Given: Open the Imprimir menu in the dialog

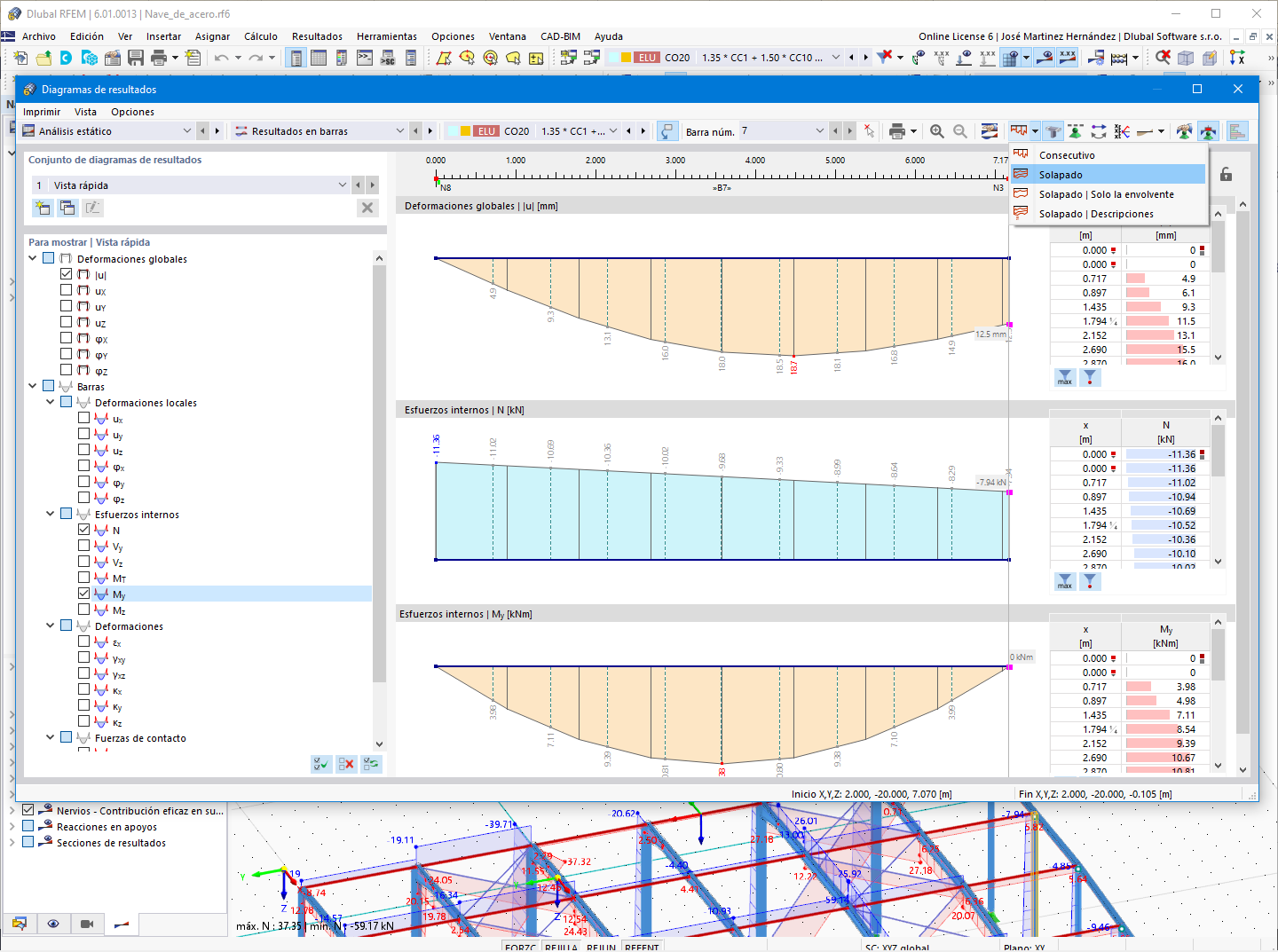Looking at the screenshot, I should click(42, 112).
